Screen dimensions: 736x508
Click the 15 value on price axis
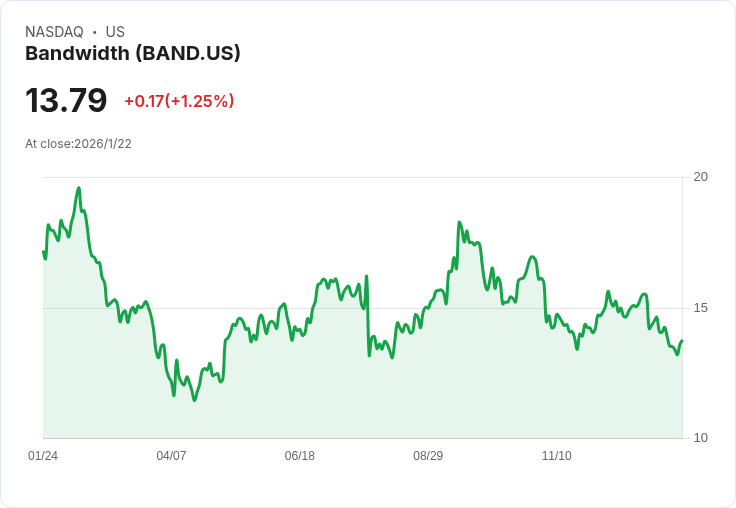click(701, 308)
